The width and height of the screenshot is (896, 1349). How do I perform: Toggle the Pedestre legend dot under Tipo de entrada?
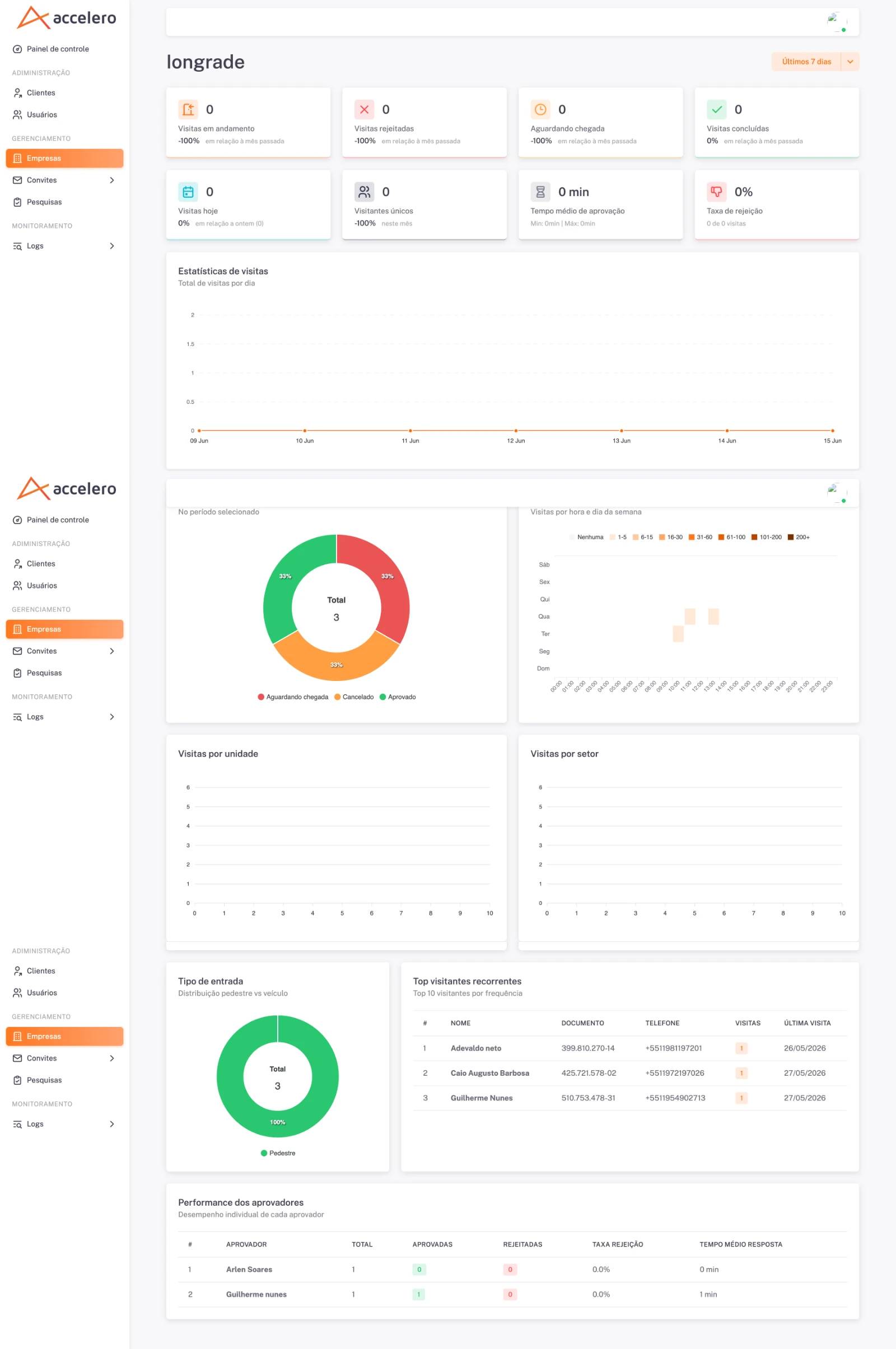click(x=264, y=1153)
